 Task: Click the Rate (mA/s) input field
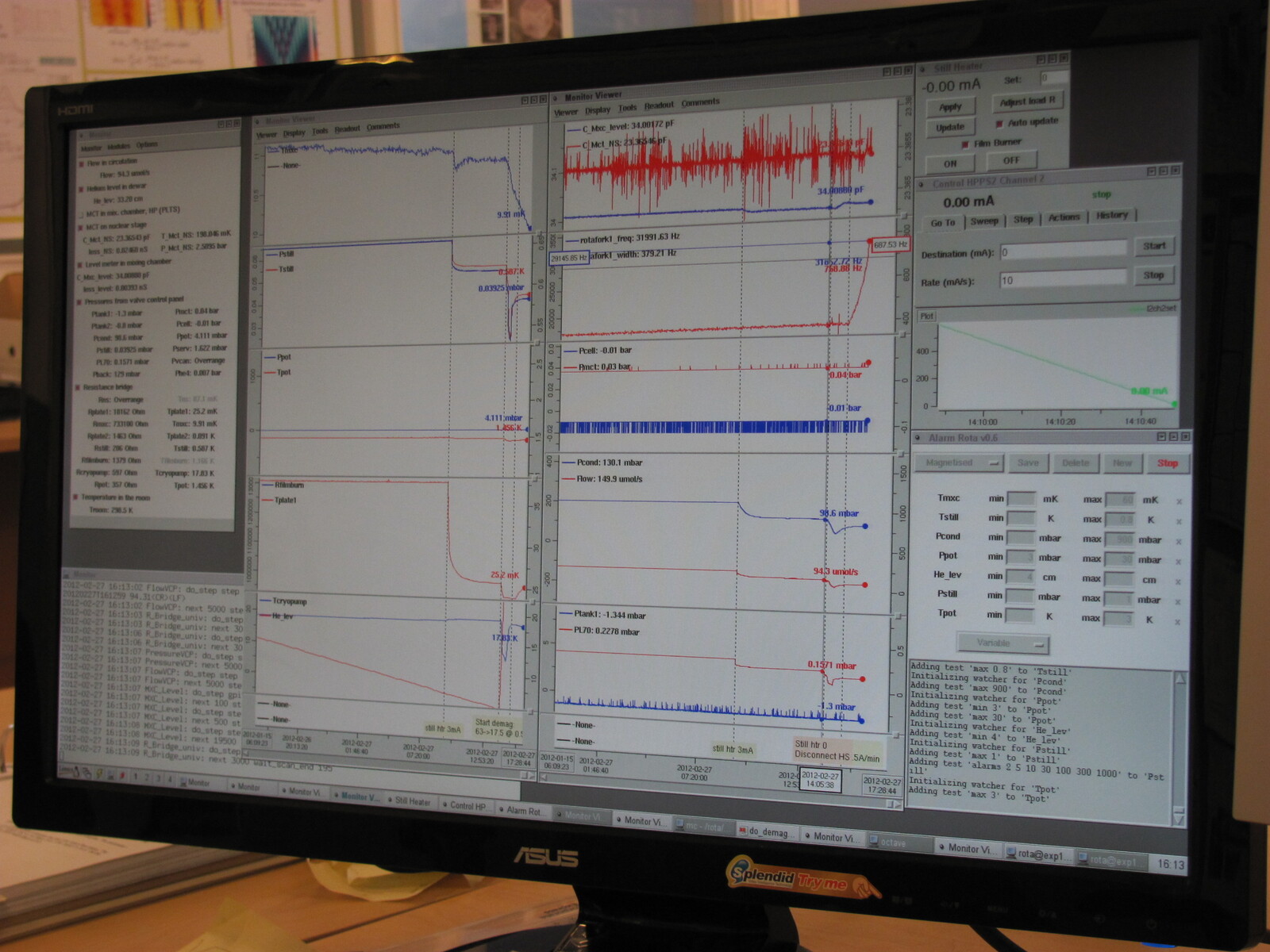coord(1062,278)
